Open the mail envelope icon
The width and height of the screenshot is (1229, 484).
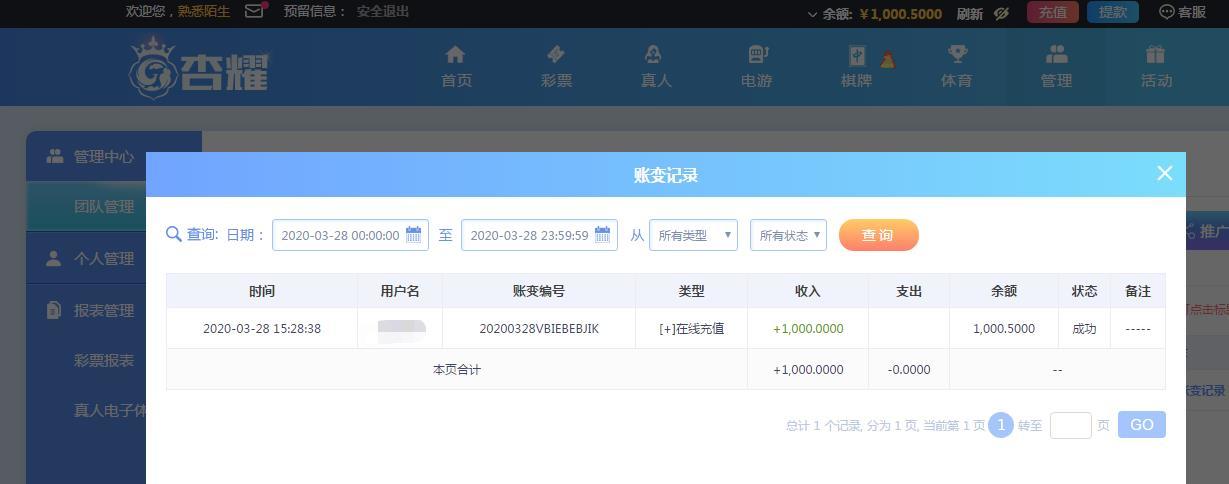[254, 12]
